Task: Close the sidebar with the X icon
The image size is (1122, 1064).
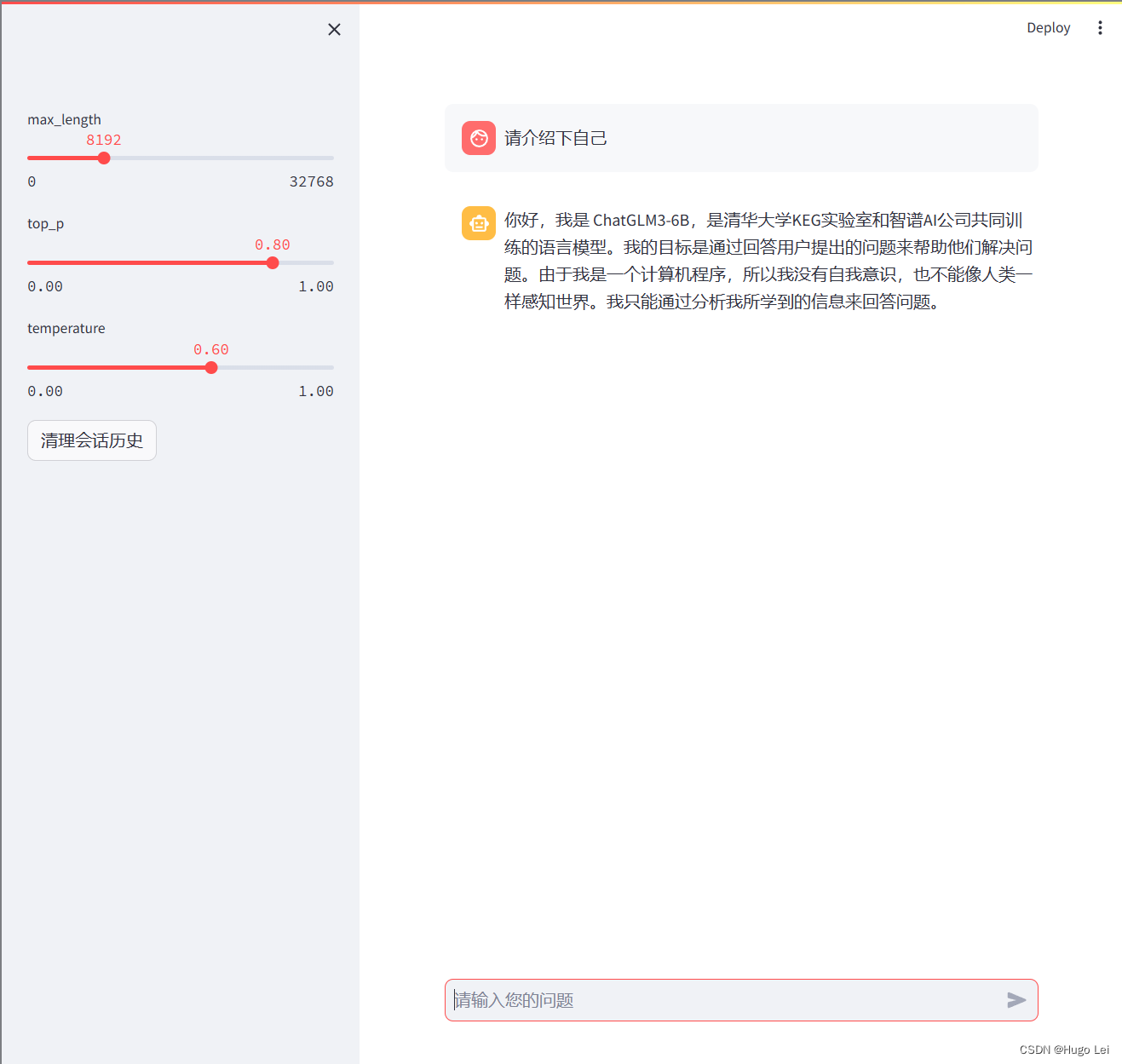Action: pyautogui.click(x=334, y=30)
